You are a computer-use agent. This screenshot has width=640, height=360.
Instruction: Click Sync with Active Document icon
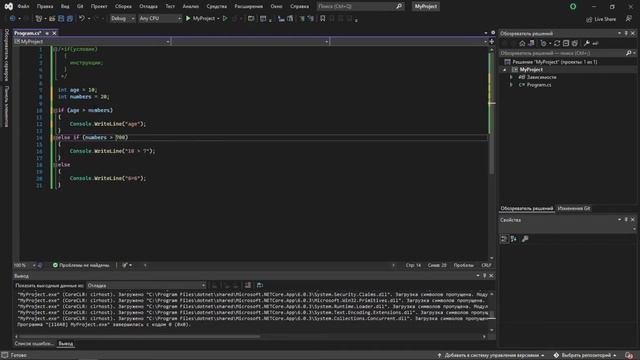[557, 43]
